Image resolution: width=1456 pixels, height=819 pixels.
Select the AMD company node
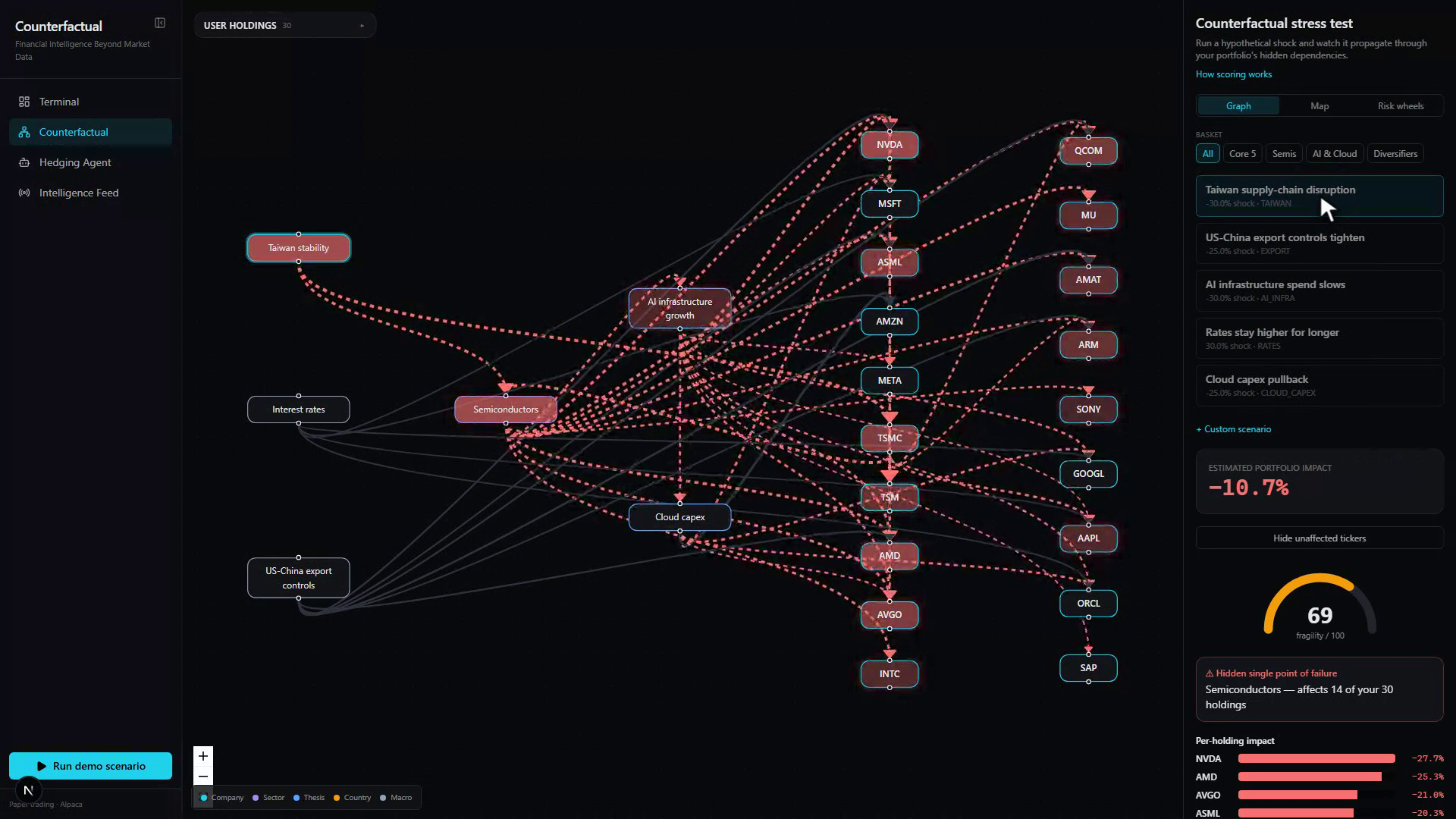(x=890, y=556)
